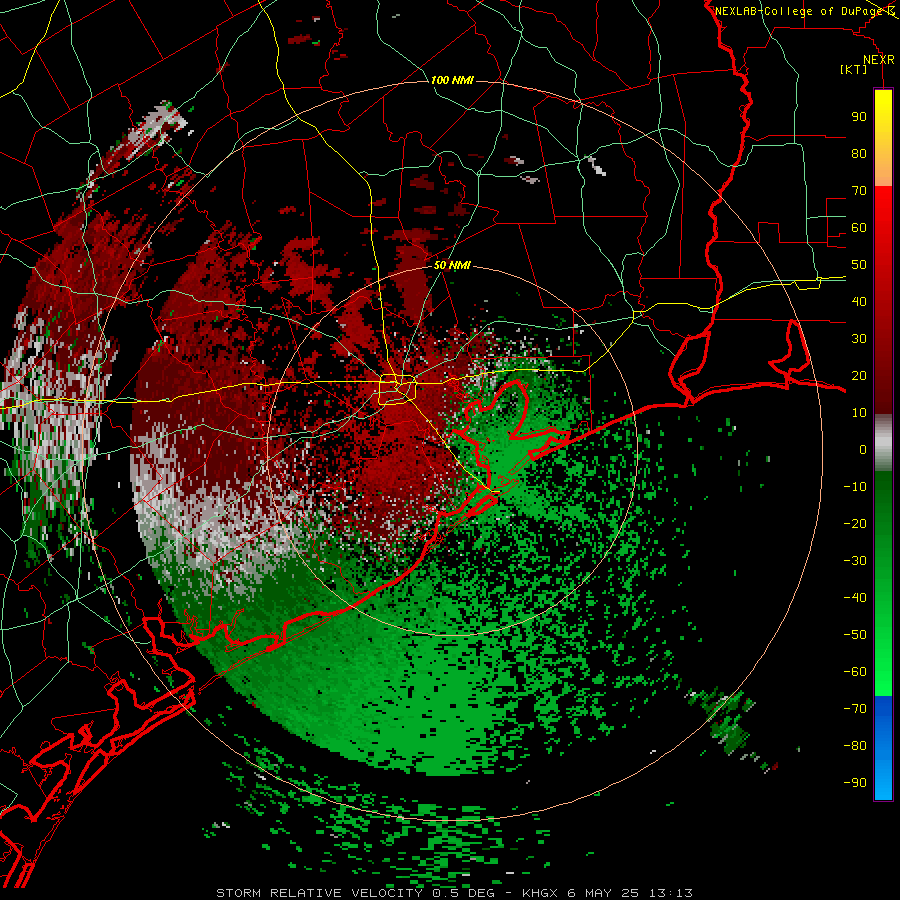This screenshot has height=900, width=900.
Task: Click the "13:13" timestamp in caption
Action: point(671,893)
